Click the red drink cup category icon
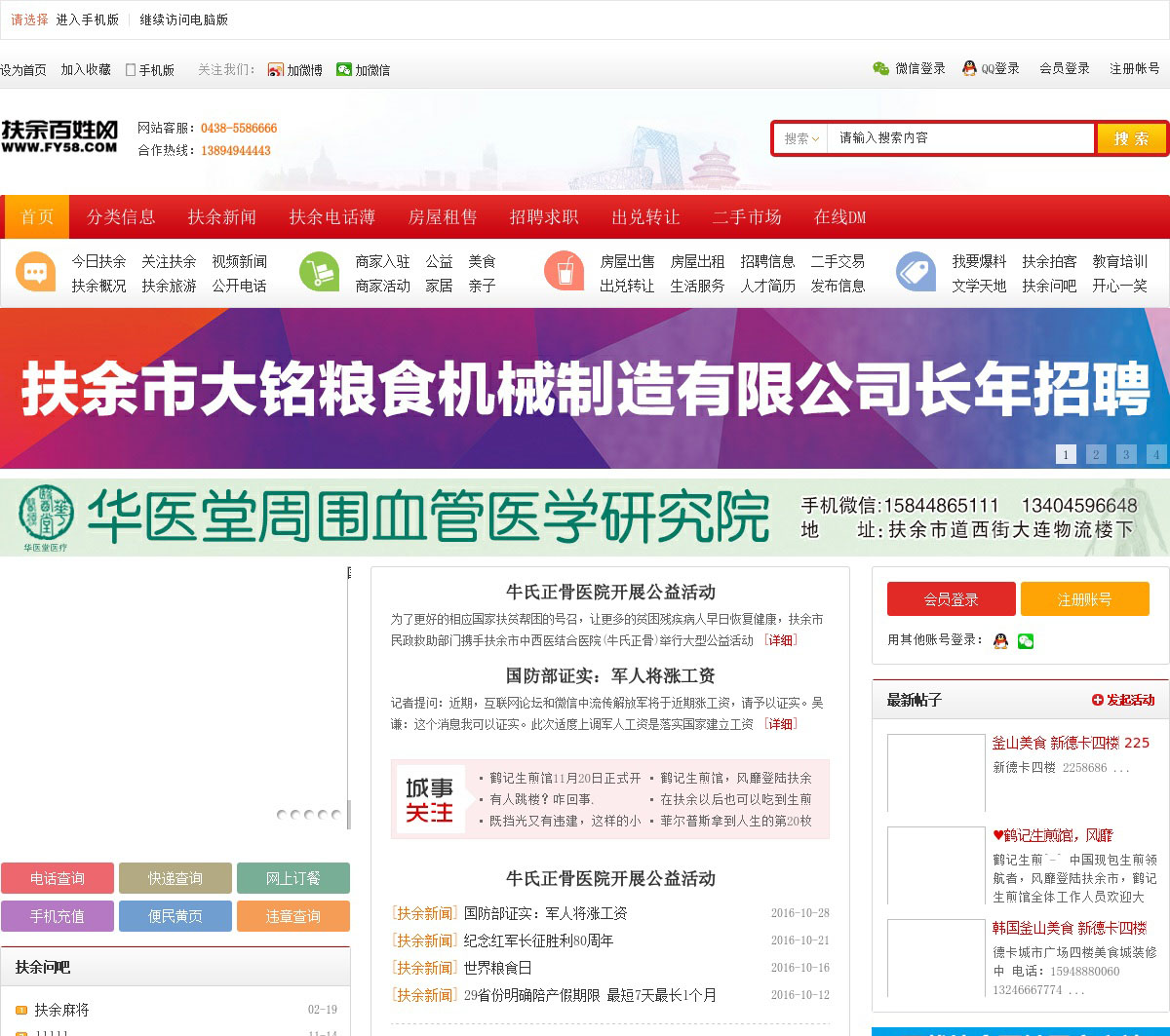The height and width of the screenshot is (1036, 1170). (564, 272)
